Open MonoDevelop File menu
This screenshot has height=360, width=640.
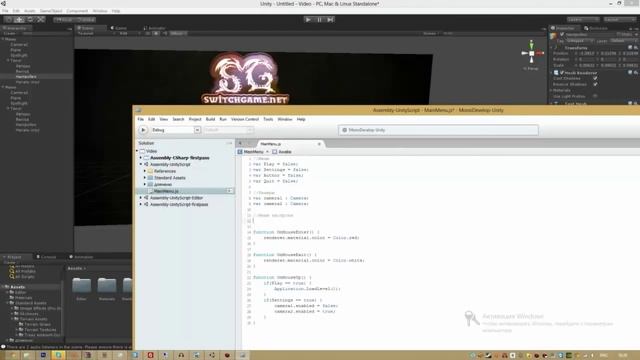point(141,119)
